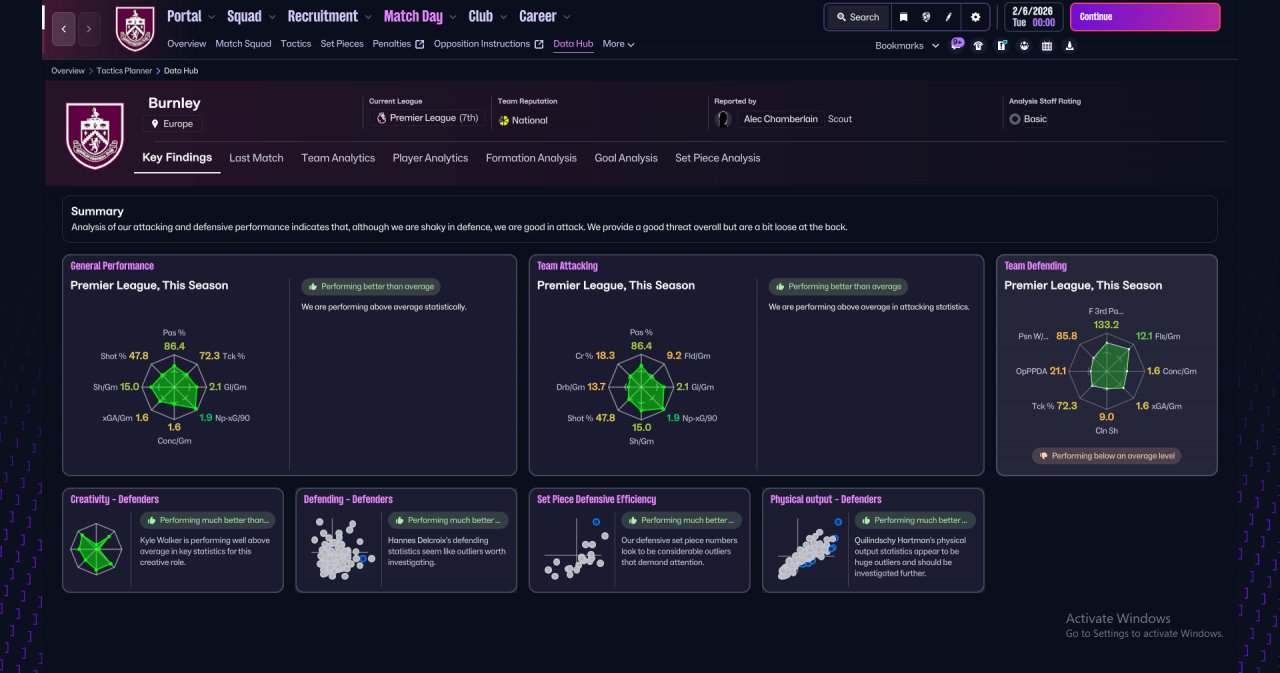Open the Portal menu
The width and height of the screenshot is (1280, 673).
tap(184, 16)
